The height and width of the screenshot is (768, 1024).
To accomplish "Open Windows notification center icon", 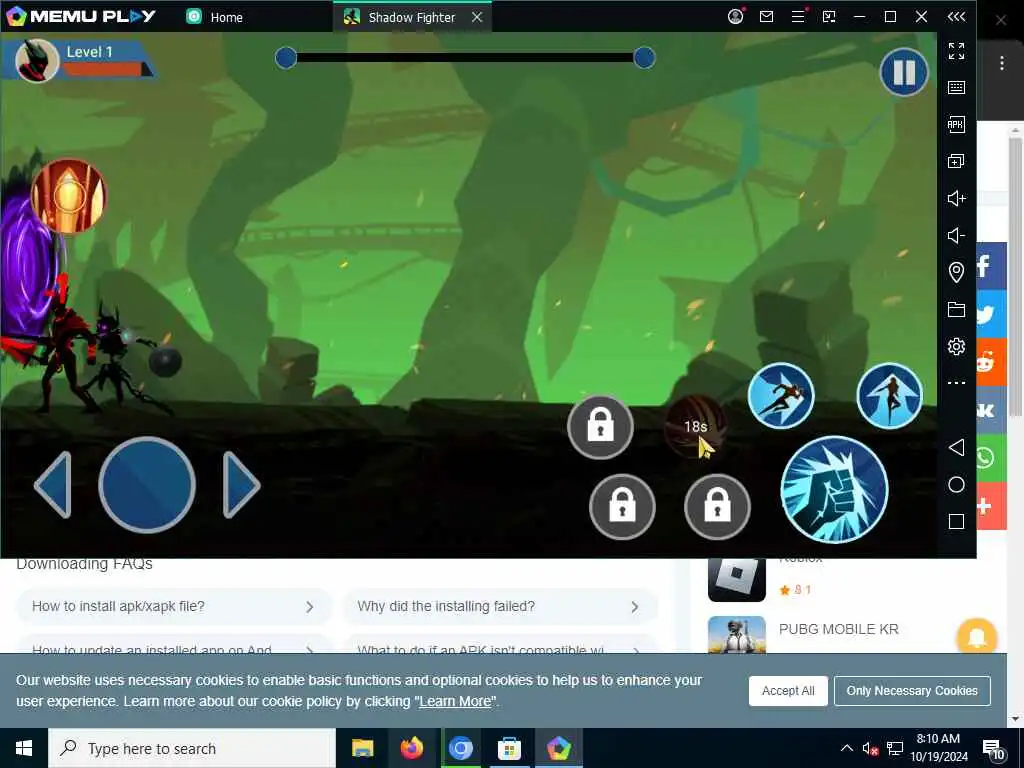I will (993, 749).
